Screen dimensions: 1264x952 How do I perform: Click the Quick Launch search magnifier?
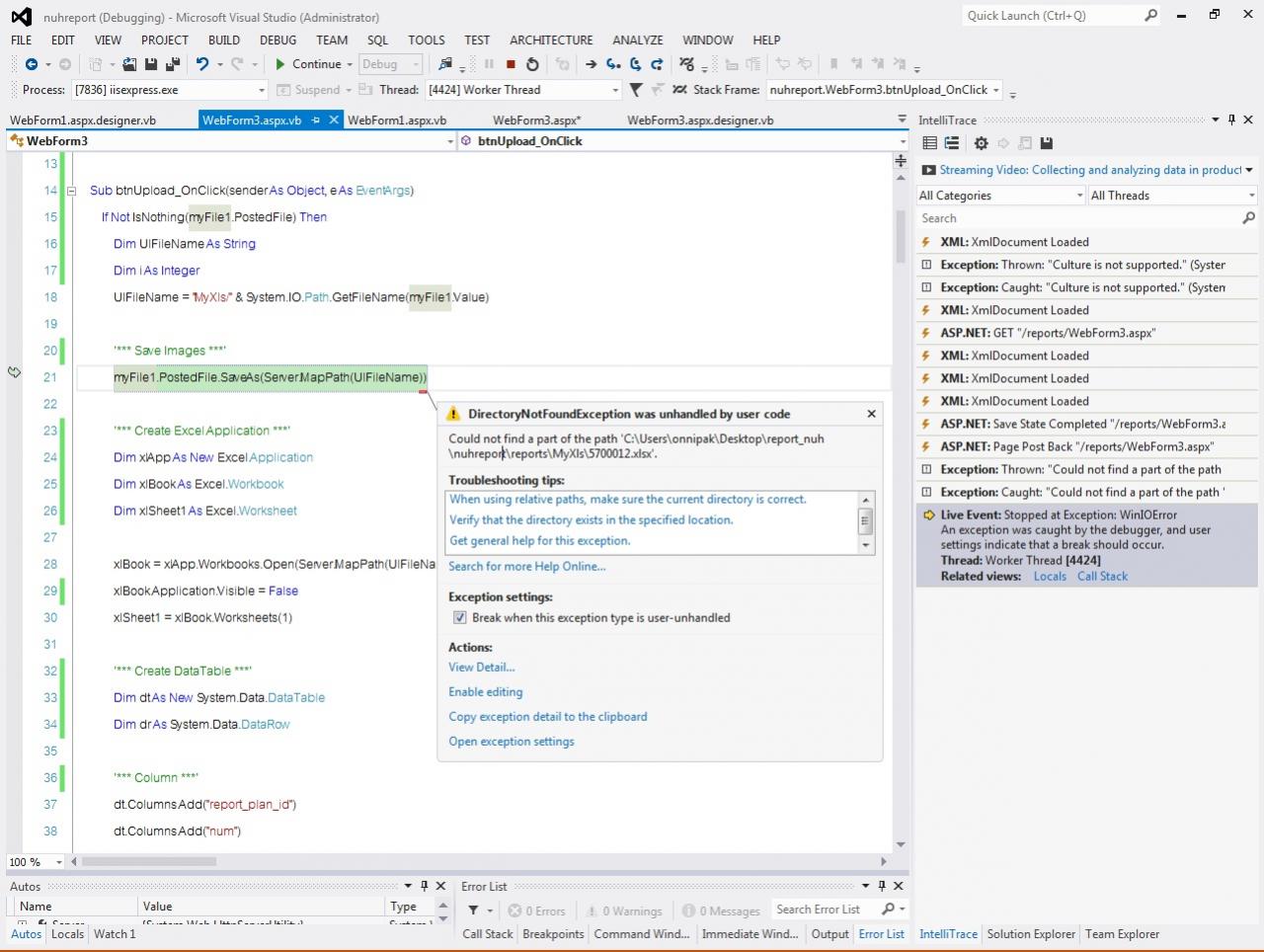pos(1150,16)
